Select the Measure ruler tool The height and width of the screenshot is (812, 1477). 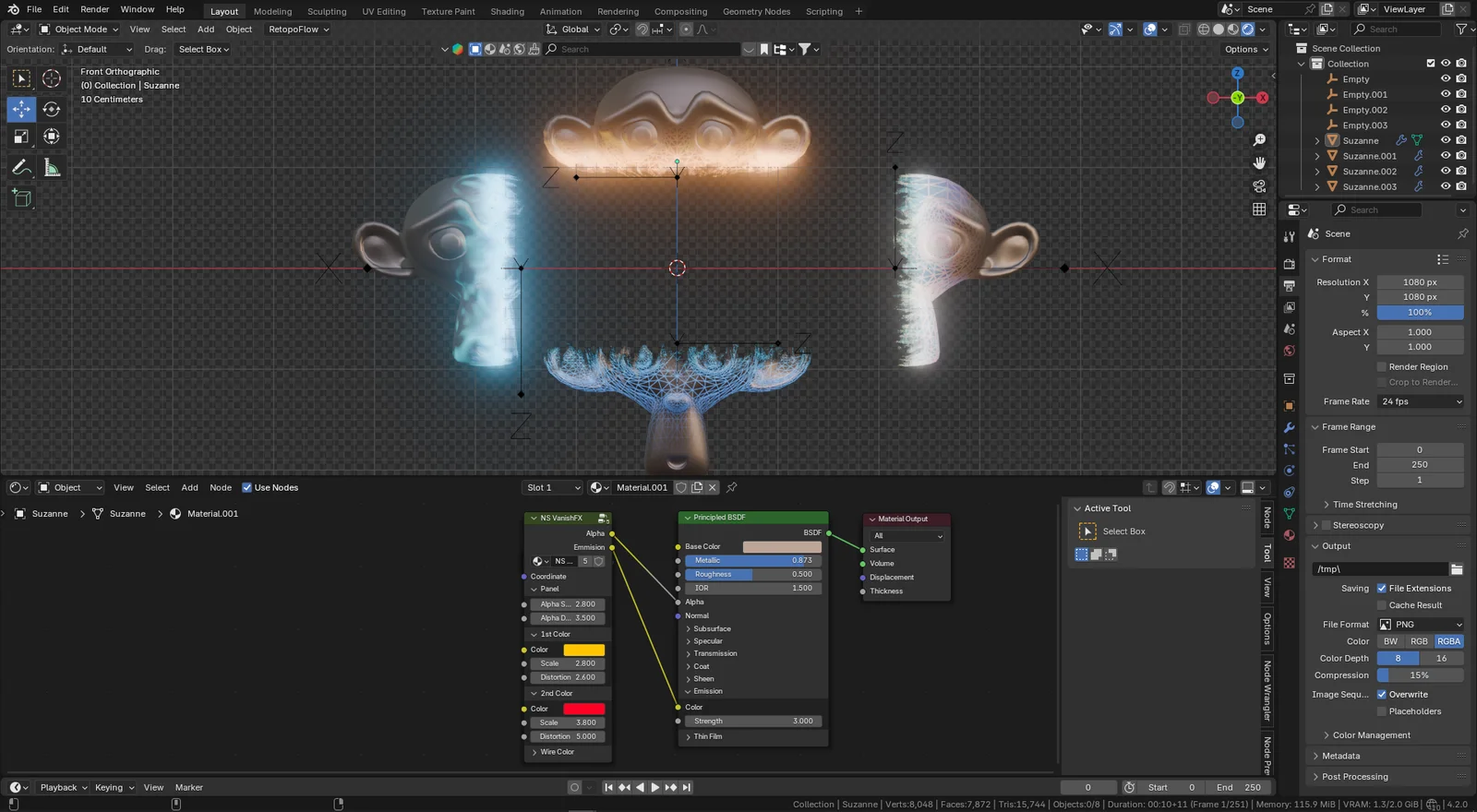point(52,168)
